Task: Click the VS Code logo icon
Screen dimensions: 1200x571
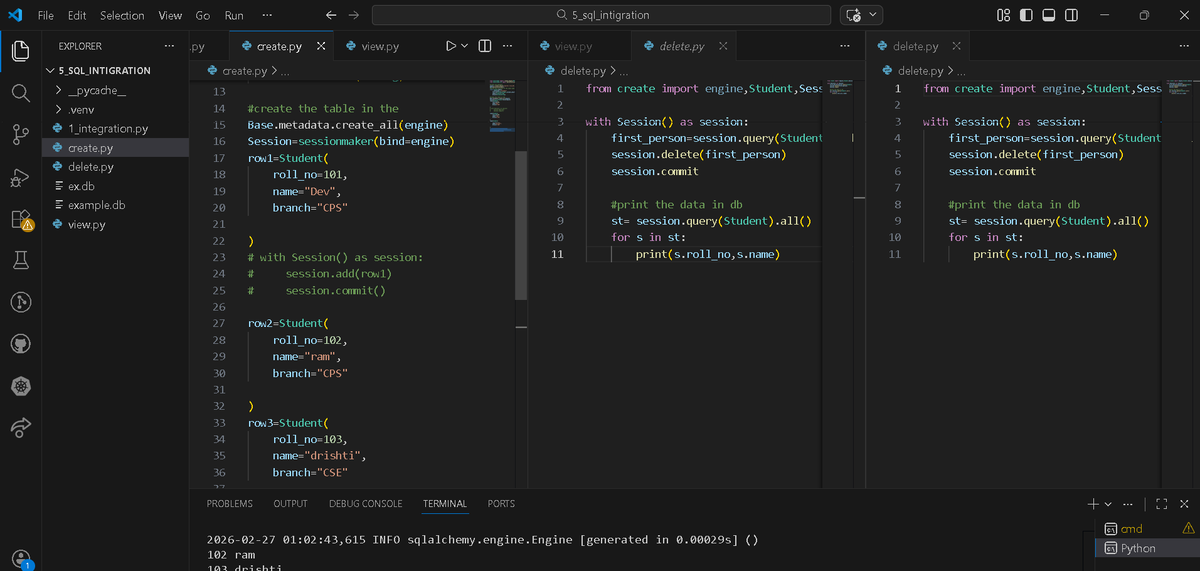Action: (x=14, y=15)
